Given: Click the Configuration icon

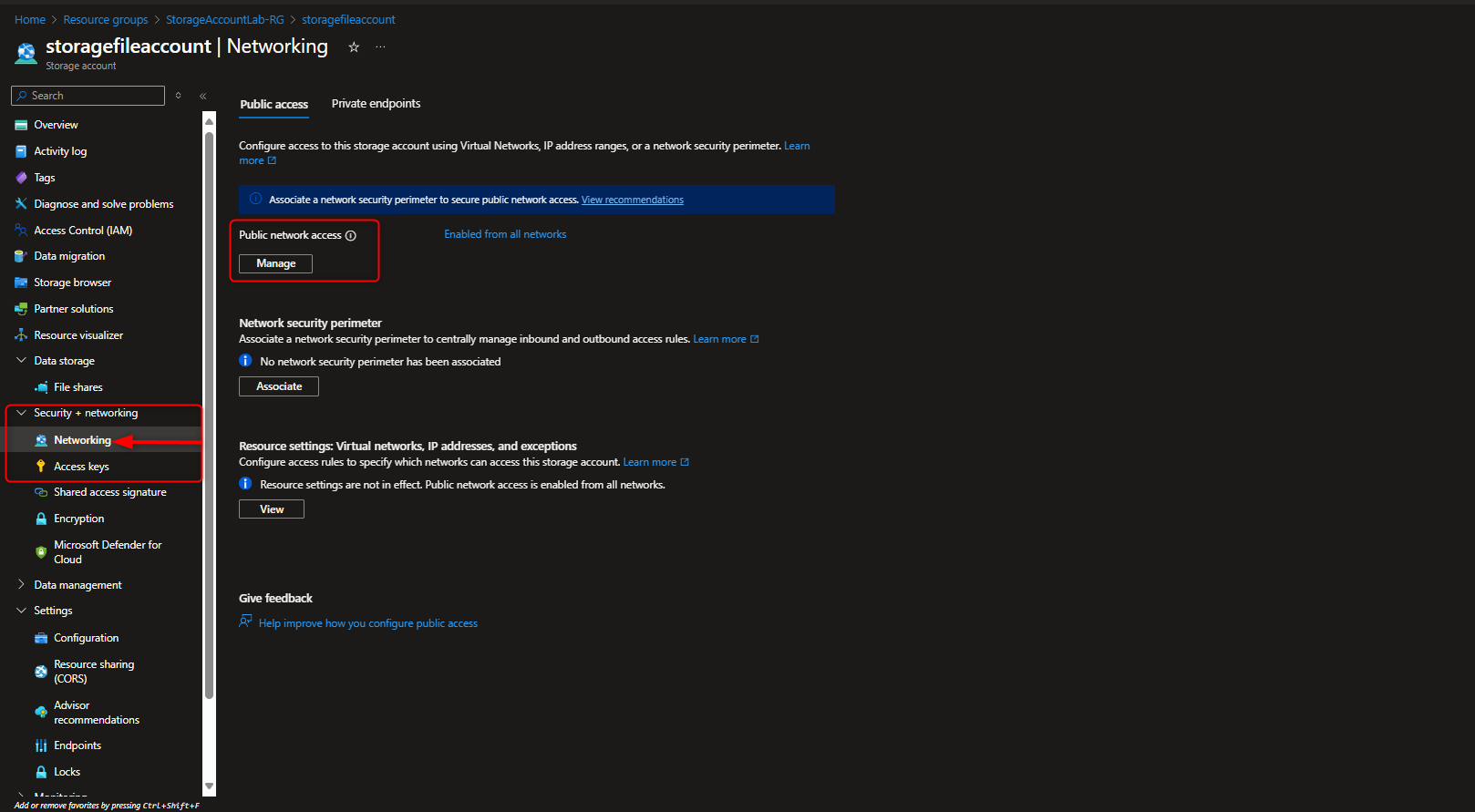Looking at the screenshot, I should click(41, 638).
